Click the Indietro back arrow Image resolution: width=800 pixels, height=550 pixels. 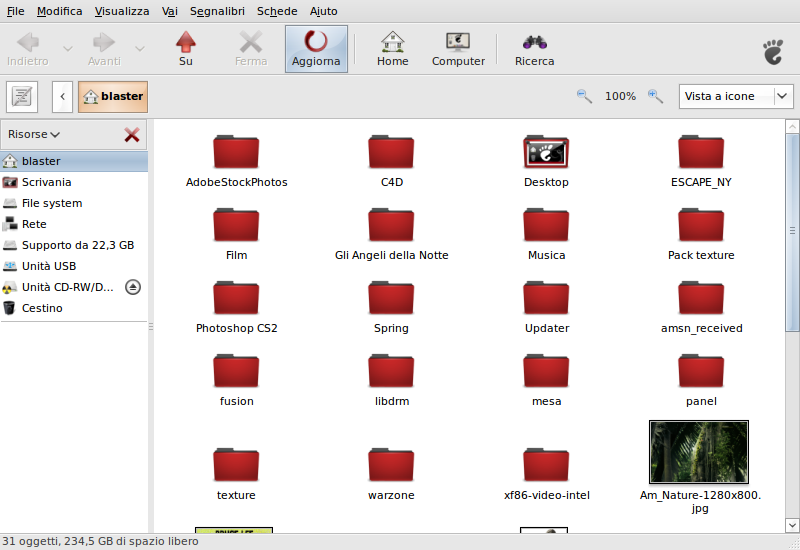click(28, 48)
